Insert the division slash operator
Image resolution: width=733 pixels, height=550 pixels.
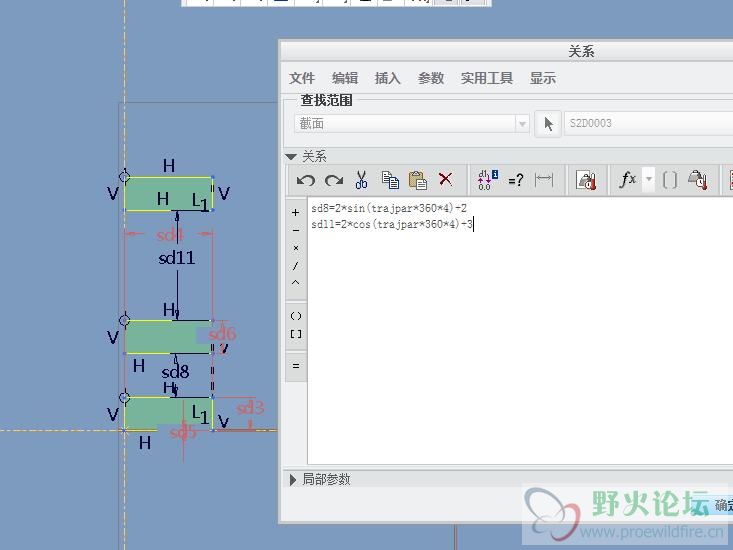(295, 265)
